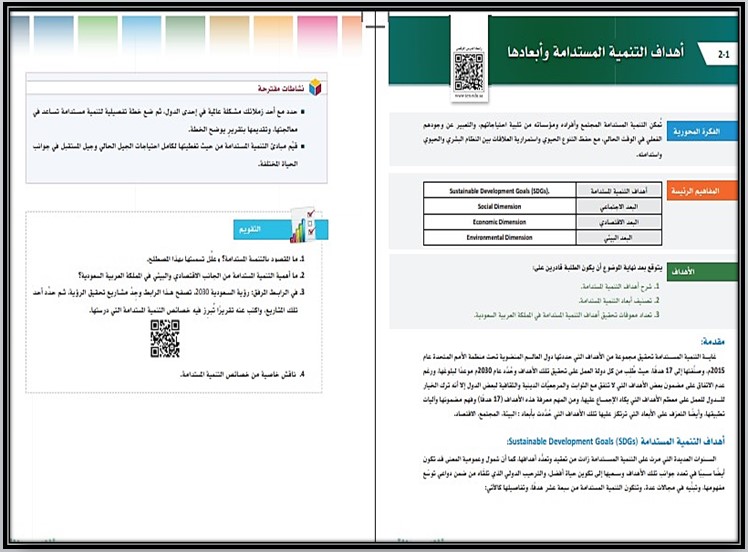Screen dimensions: 748x552
Task: Select the Sustainable Development Goals (SDGs). table cell
Action: [499, 190]
